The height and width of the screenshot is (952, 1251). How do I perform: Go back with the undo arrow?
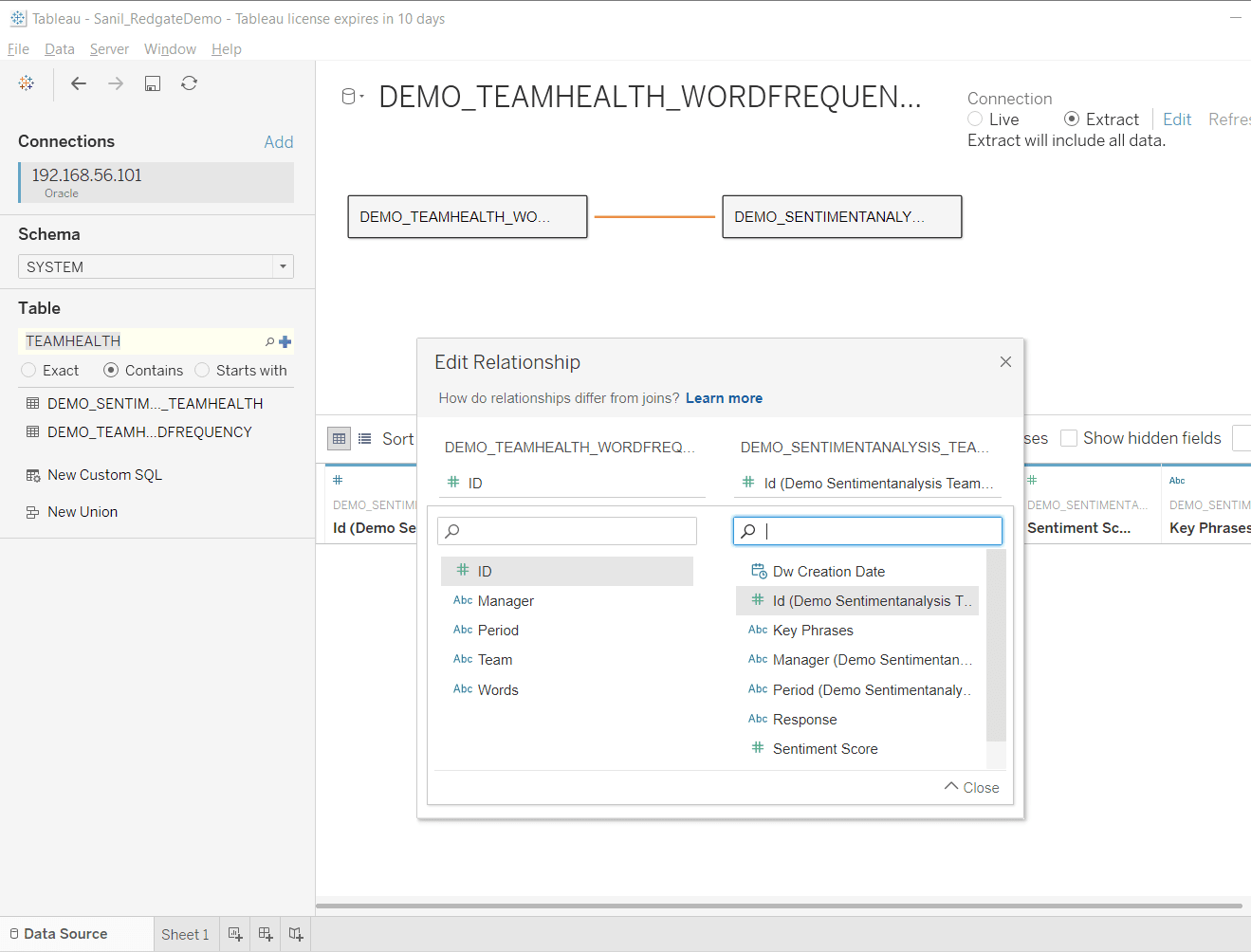pyautogui.click(x=79, y=83)
